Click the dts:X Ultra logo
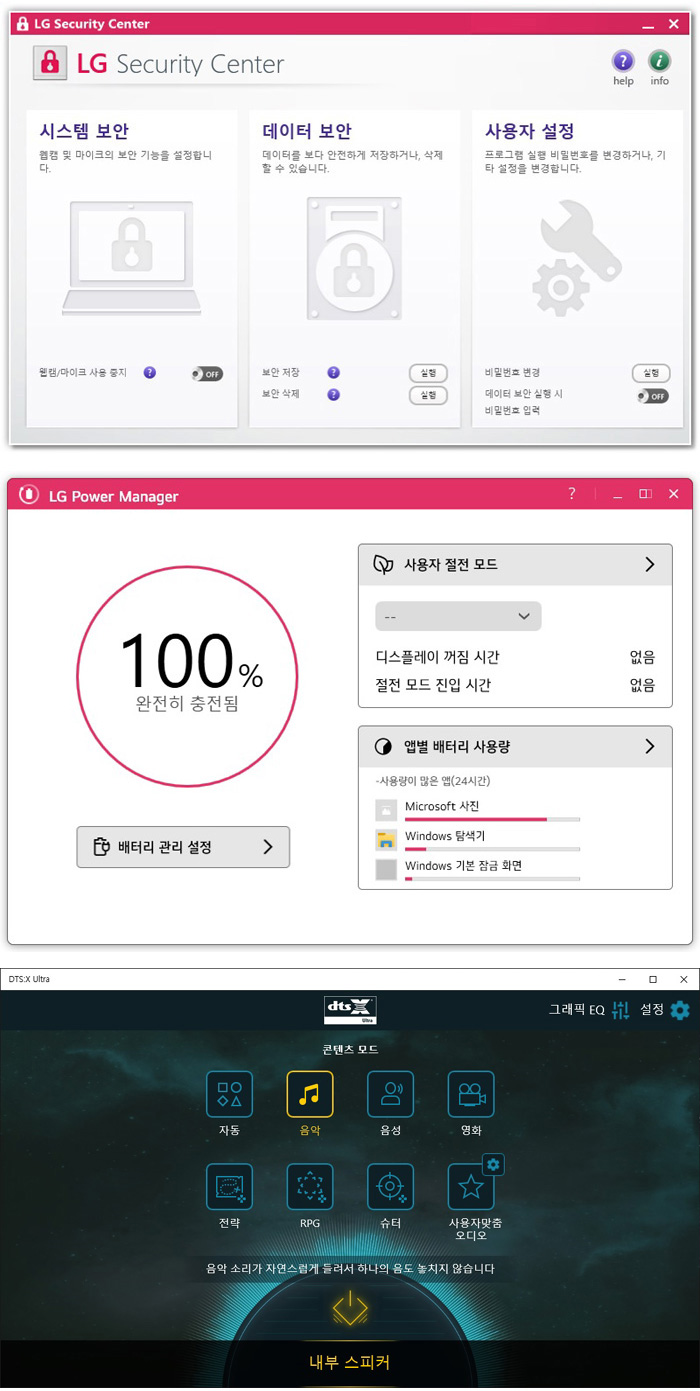Screen dimensions: 700x1391 tap(350, 1010)
